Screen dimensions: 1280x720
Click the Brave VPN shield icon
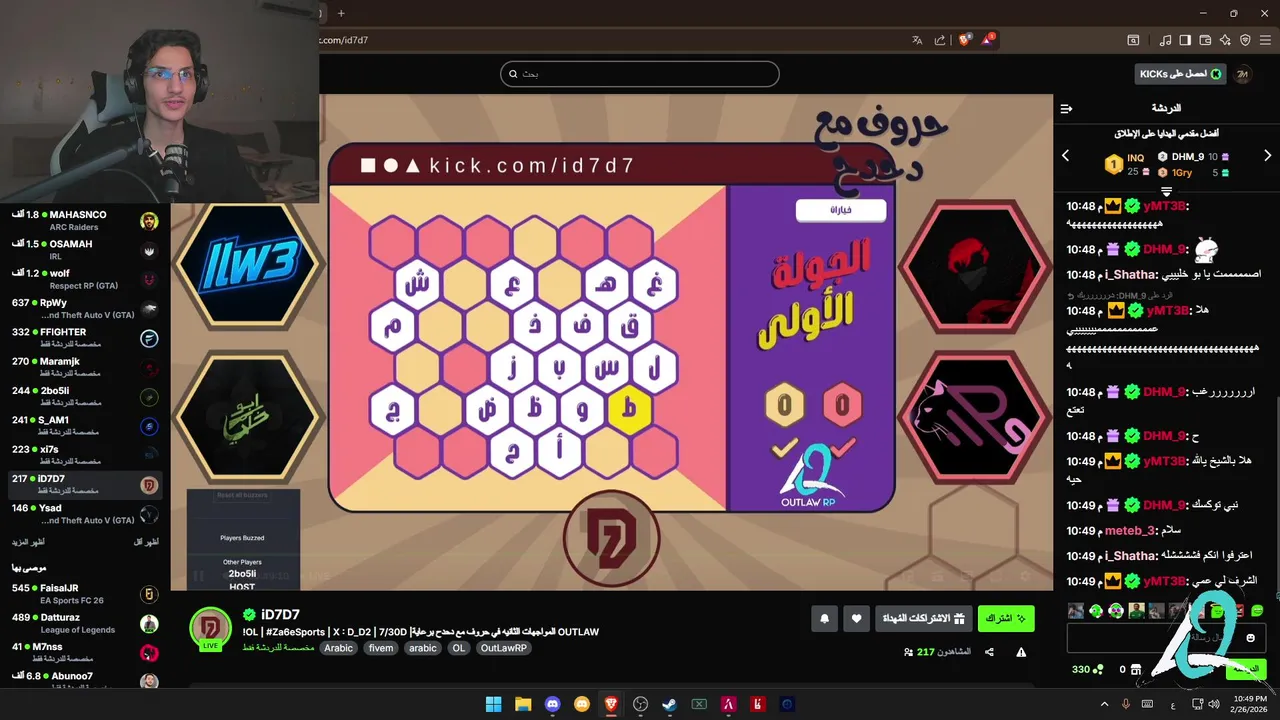click(1245, 40)
